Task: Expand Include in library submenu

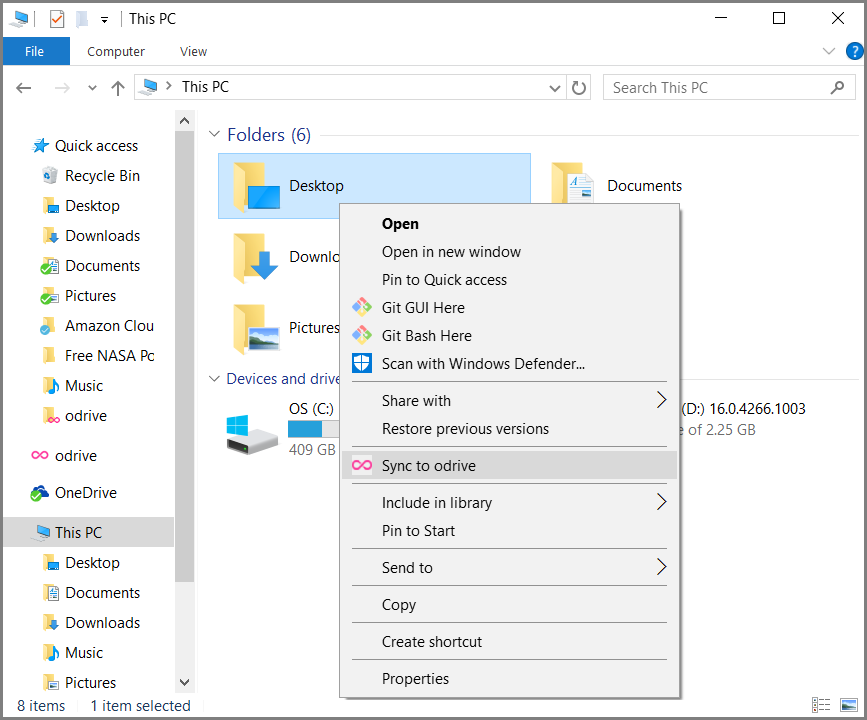Action: (509, 503)
